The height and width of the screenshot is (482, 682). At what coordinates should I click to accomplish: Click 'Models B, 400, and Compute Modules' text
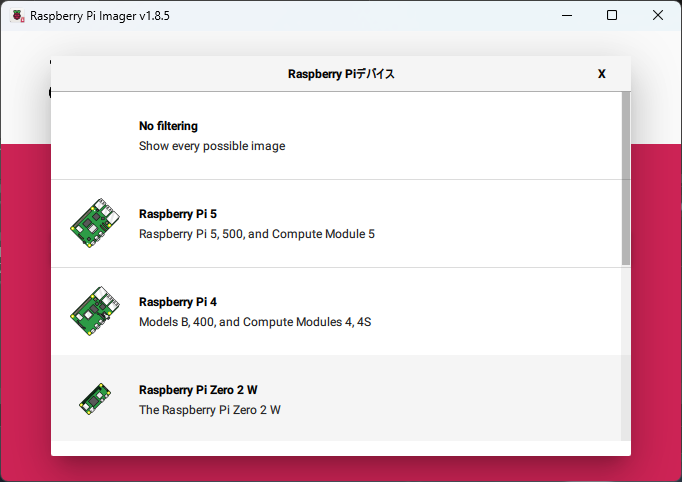click(x=255, y=322)
